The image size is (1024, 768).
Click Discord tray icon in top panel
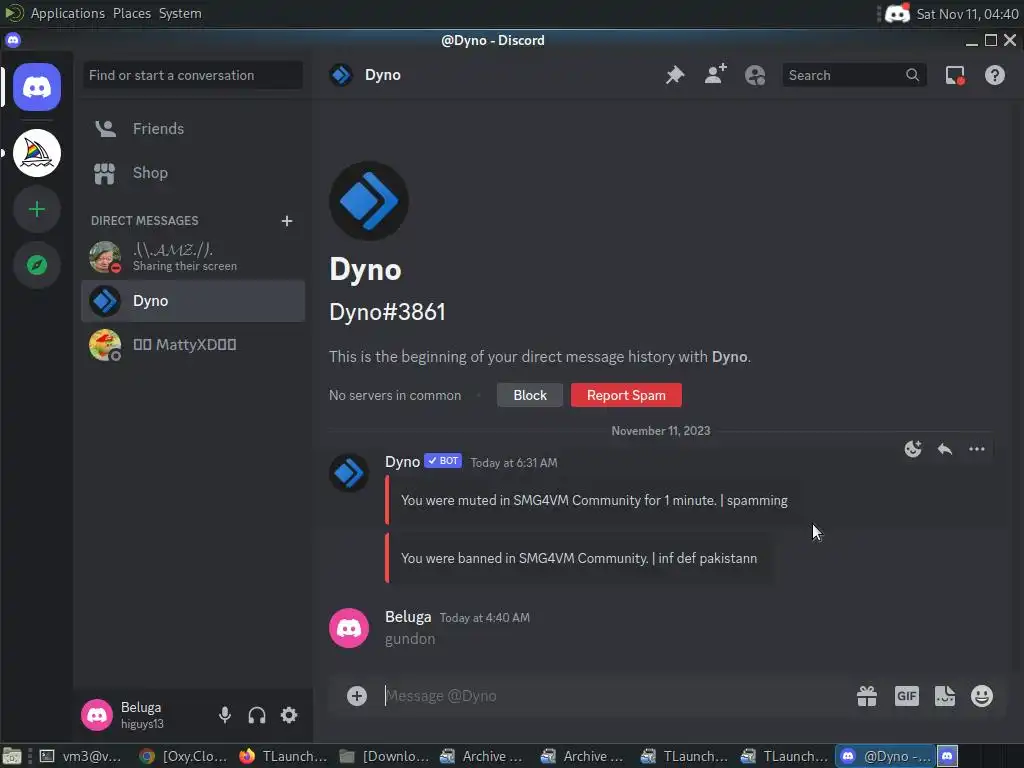897,14
